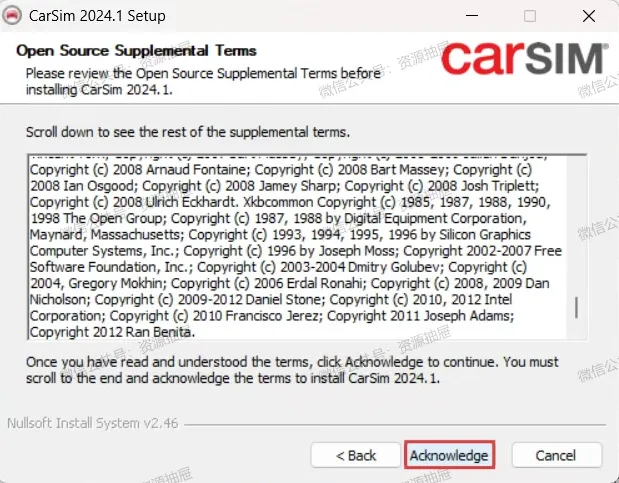The height and width of the screenshot is (483, 619).
Task: Click the line starting 'Nicholson; Copyright'
Action: [x=271, y=299]
